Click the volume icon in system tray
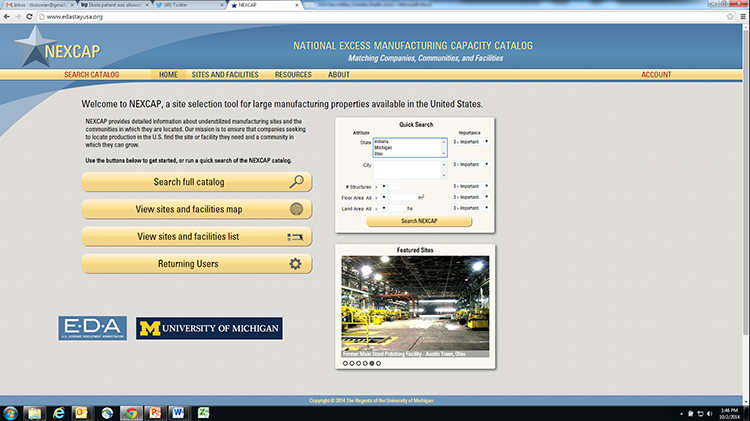The image size is (750, 421). 709,413
